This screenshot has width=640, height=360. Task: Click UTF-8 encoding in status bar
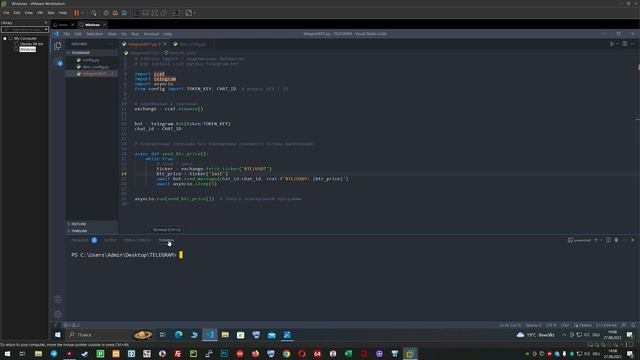point(551,325)
